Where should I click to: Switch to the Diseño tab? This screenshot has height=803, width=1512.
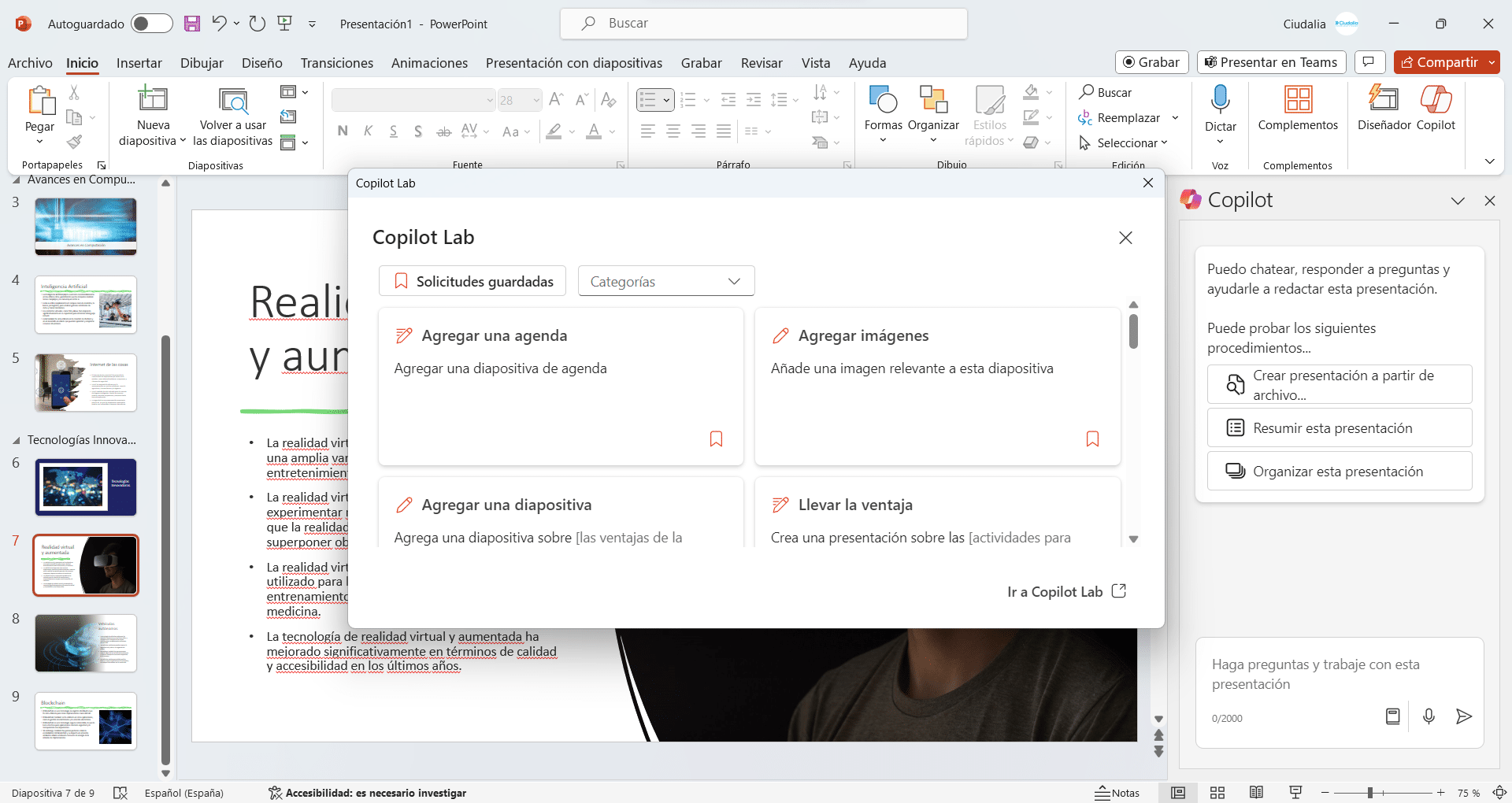[261, 63]
